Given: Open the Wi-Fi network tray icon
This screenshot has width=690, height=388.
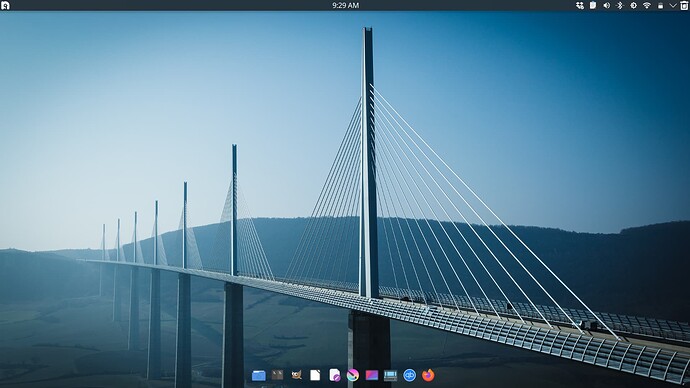Looking at the screenshot, I should coord(646,5).
